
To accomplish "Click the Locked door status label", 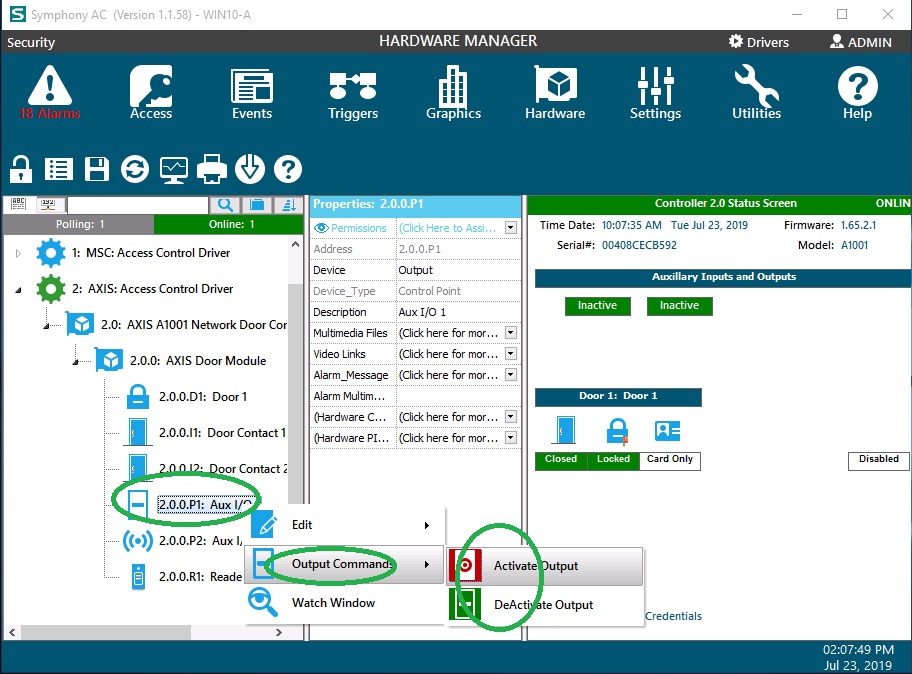I will point(613,460).
